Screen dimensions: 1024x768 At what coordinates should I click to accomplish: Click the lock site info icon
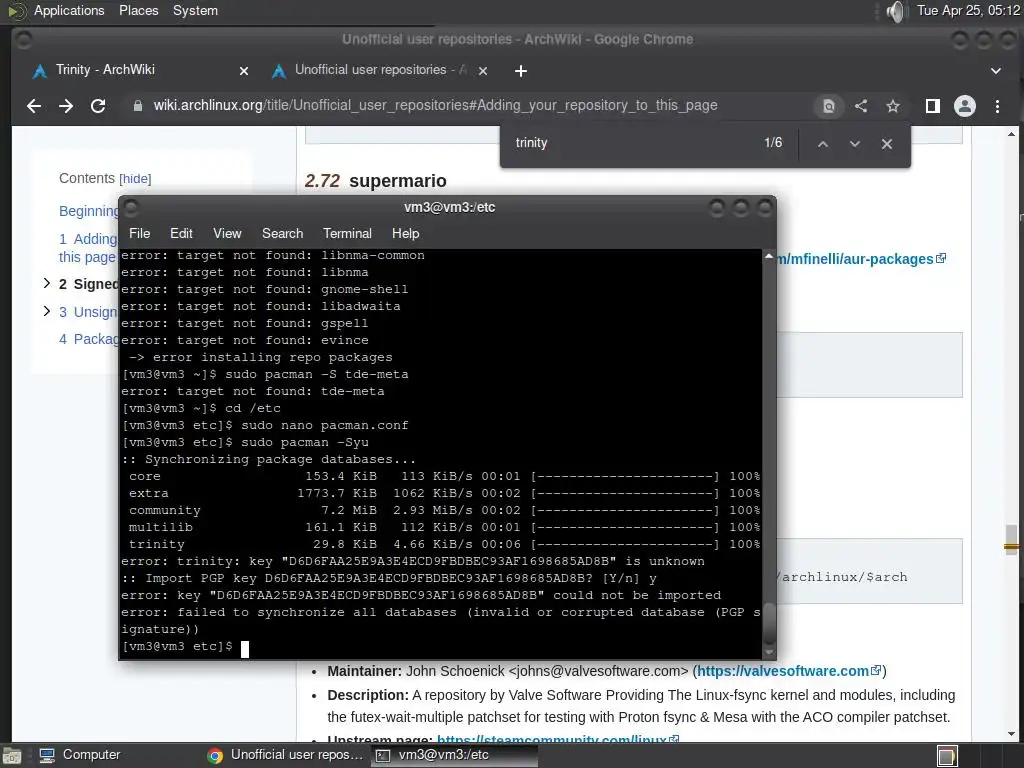pyautogui.click(x=137, y=106)
